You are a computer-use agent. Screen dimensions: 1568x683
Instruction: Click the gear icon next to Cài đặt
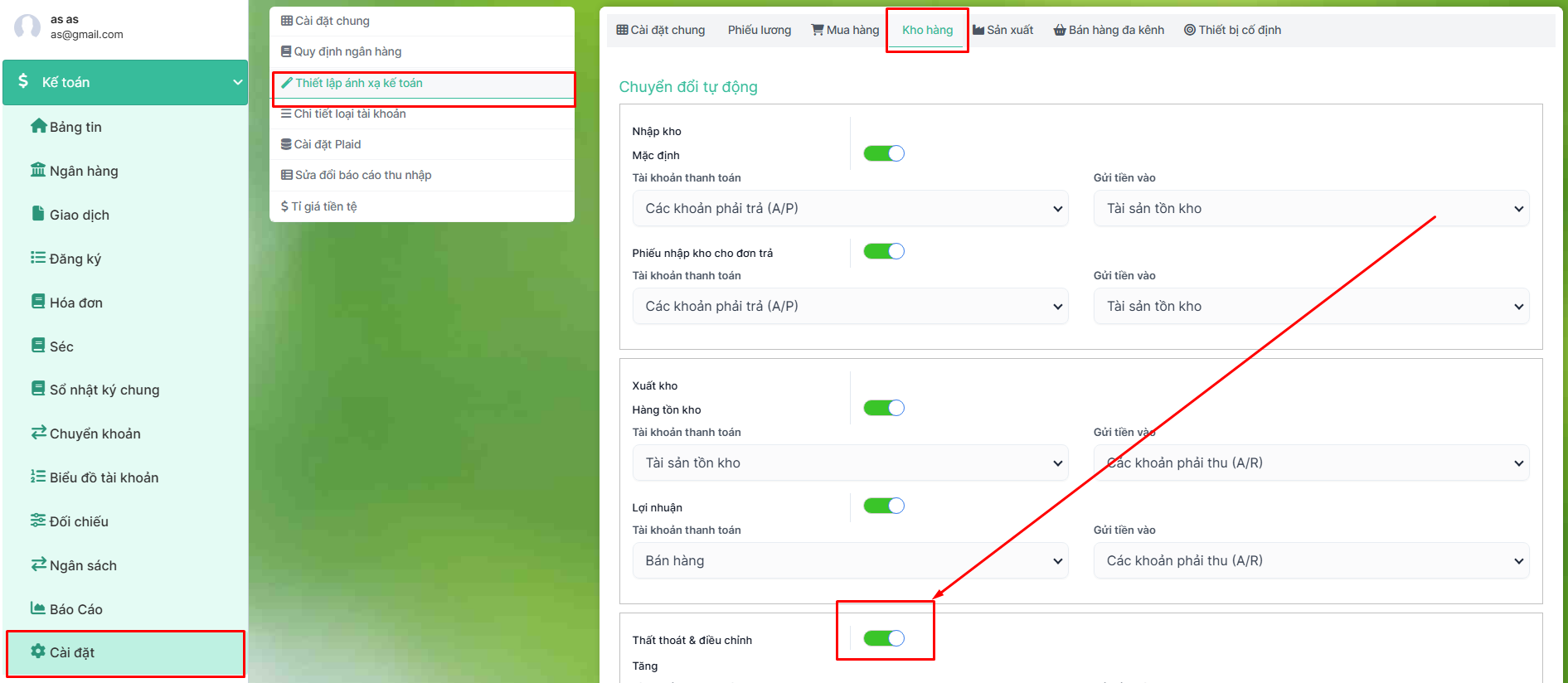[x=38, y=652]
